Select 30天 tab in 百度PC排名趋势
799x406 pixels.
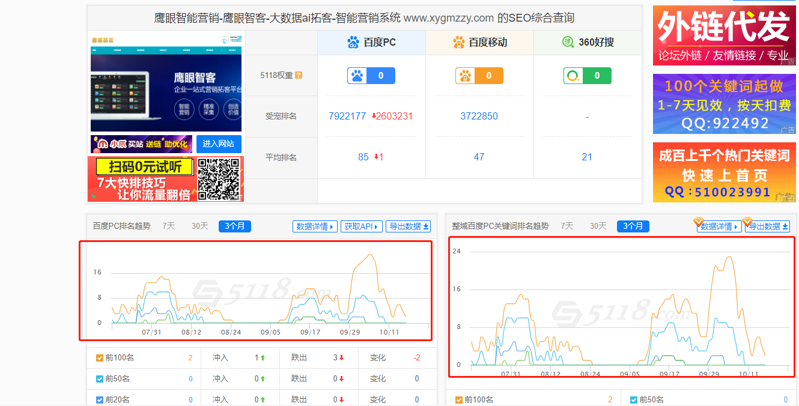[x=199, y=226]
